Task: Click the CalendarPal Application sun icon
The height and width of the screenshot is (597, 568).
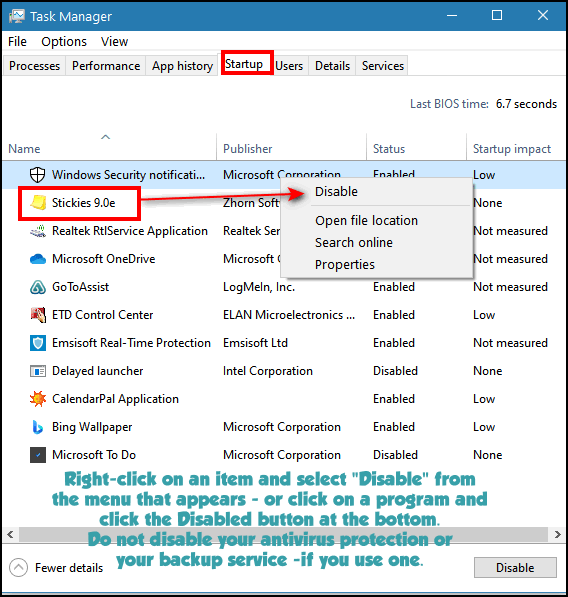Action: point(38,399)
